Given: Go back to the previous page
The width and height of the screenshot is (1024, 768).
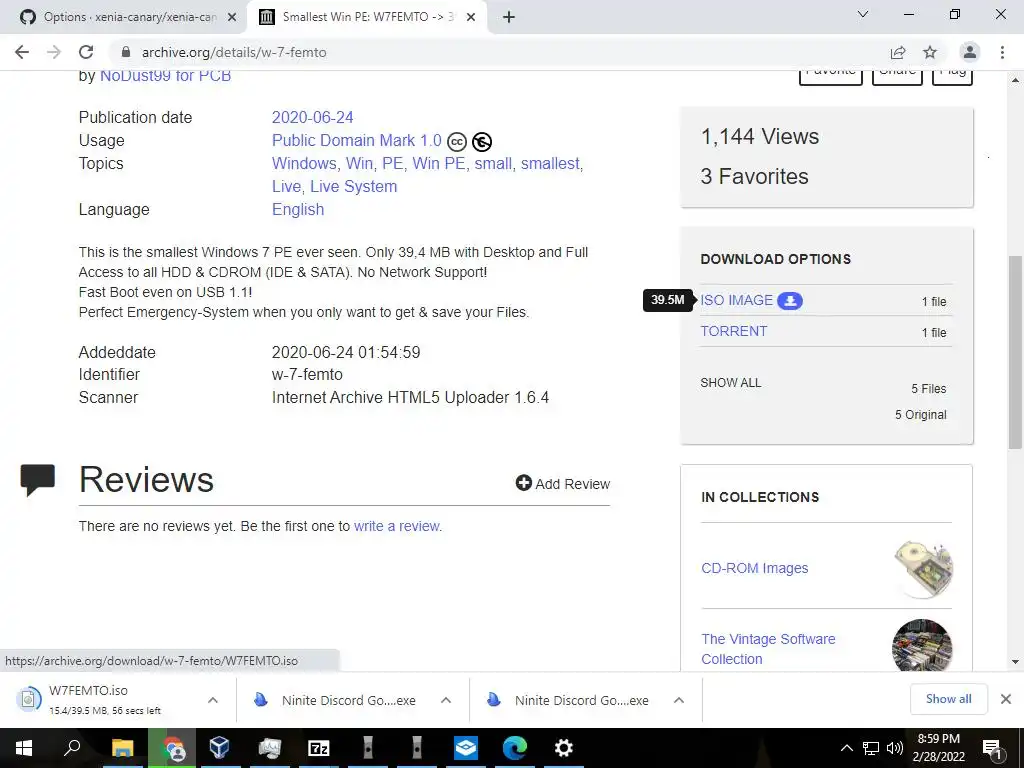Looking at the screenshot, I should (x=22, y=52).
